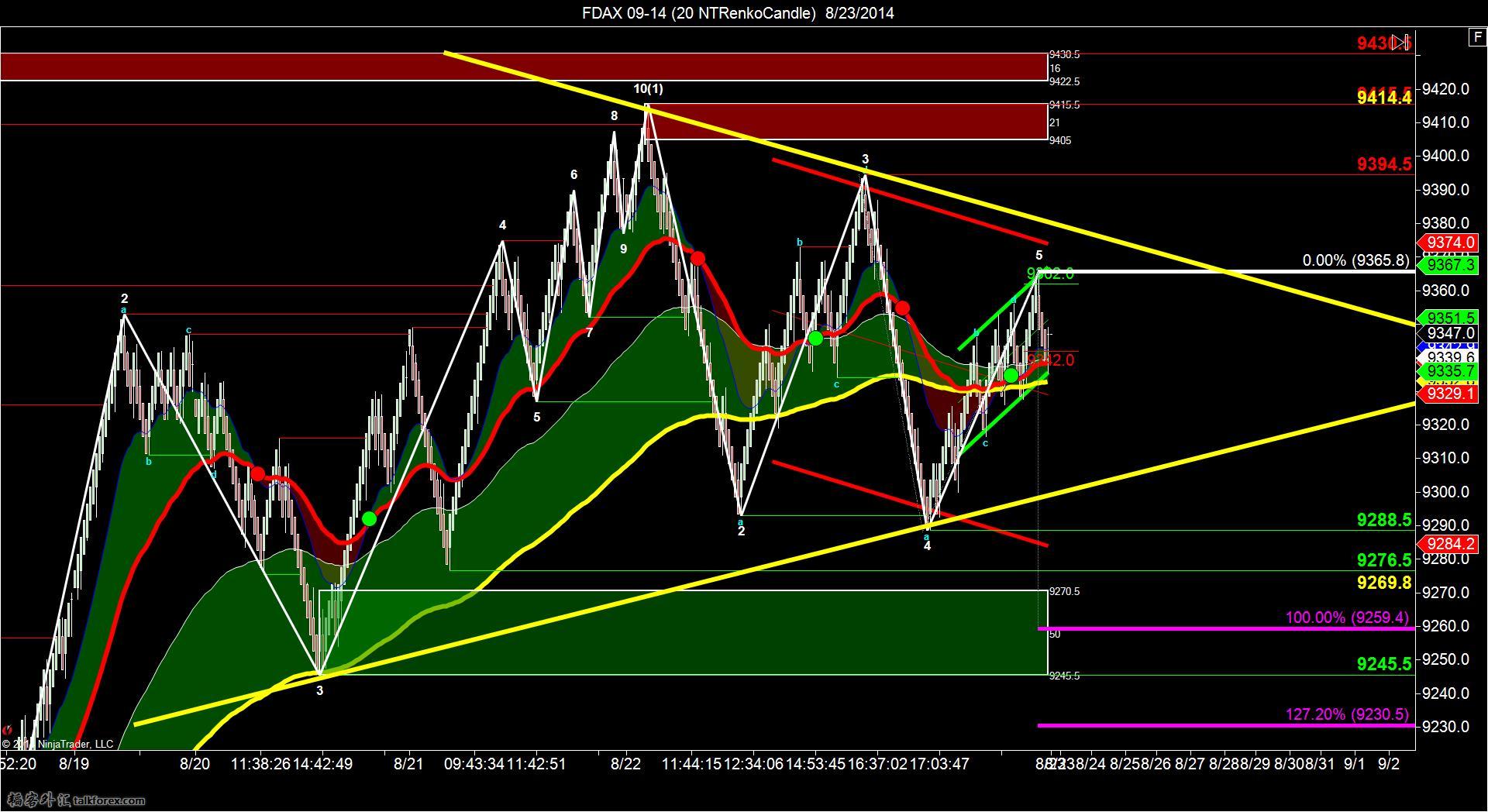Click the white 9339.6 price marker
The height and width of the screenshot is (812, 1488).
(1447, 357)
